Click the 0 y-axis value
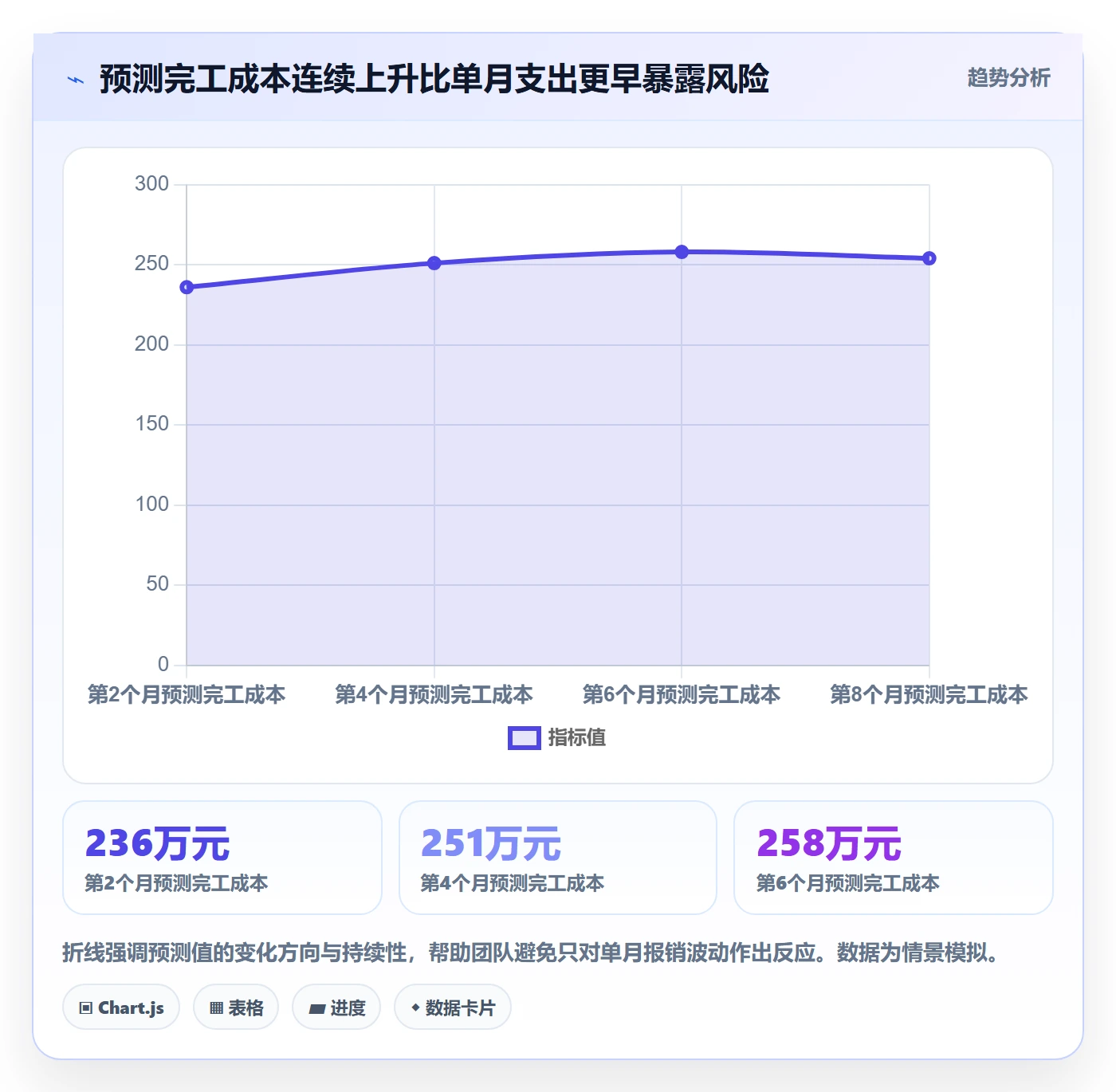Image resolution: width=1116 pixels, height=1092 pixels. pyautogui.click(x=163, y=665)
